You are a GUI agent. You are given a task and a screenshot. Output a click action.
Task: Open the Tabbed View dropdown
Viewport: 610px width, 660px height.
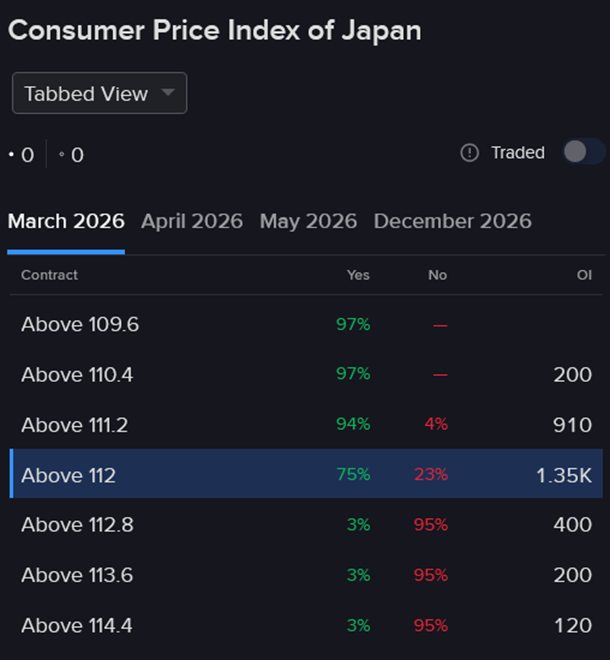[99, 94]
